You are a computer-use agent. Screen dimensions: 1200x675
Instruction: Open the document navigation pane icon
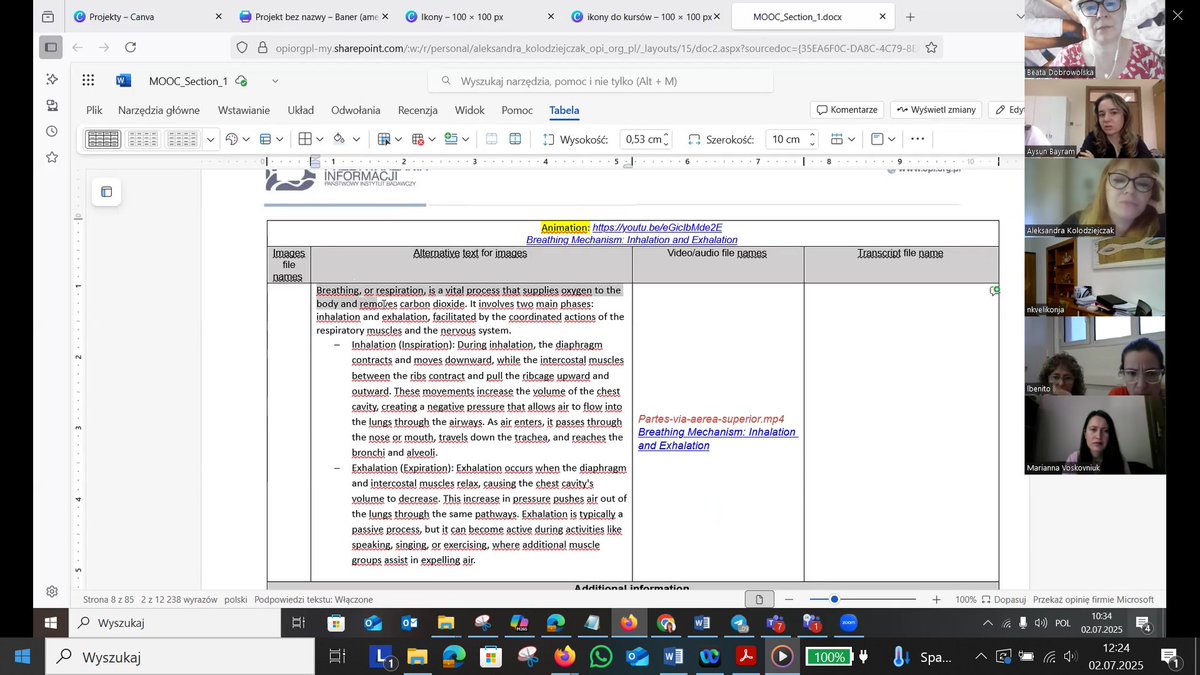[x=107, y=191]
